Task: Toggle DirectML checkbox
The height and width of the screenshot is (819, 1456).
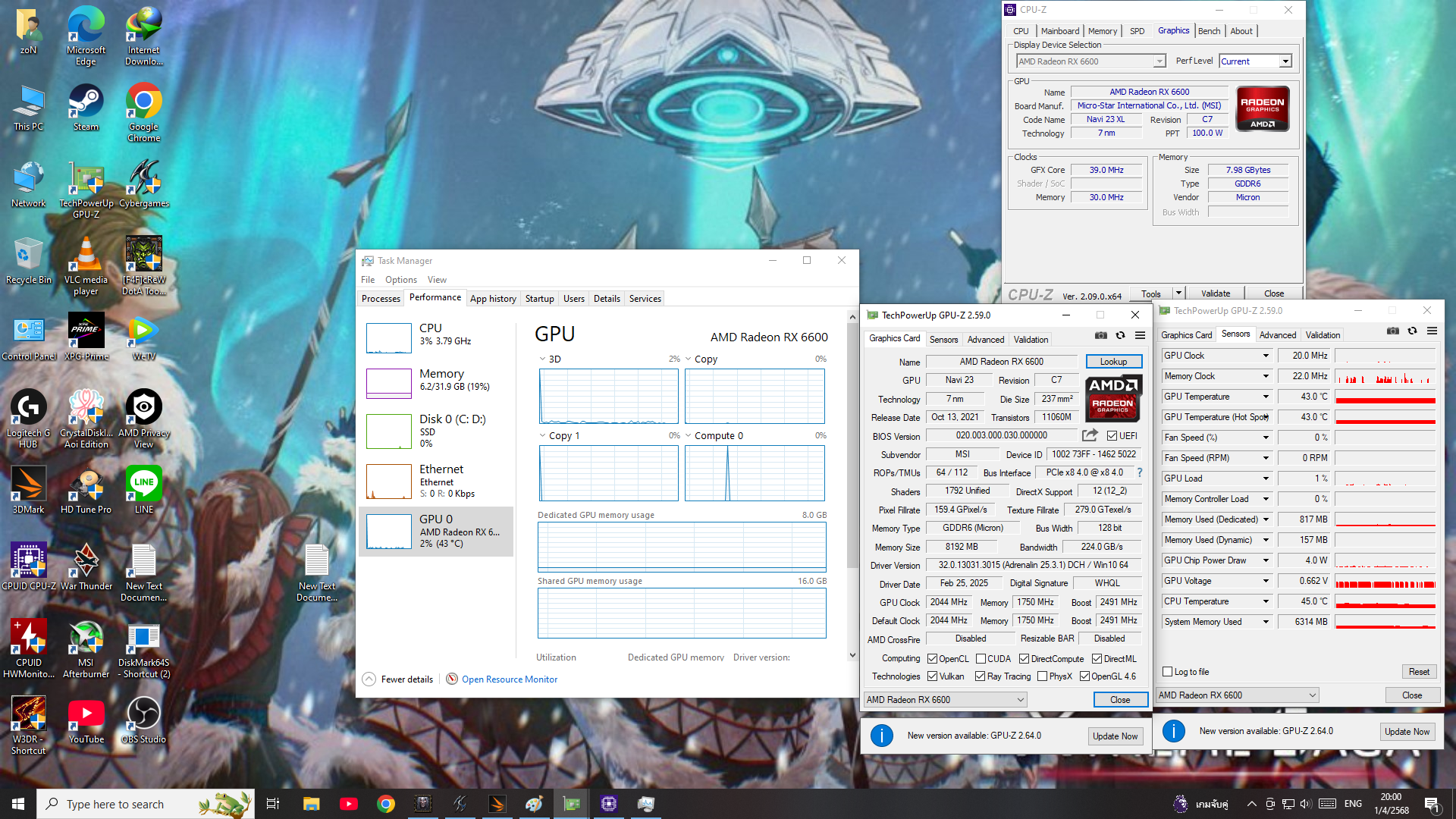Action: (1097, 659)
